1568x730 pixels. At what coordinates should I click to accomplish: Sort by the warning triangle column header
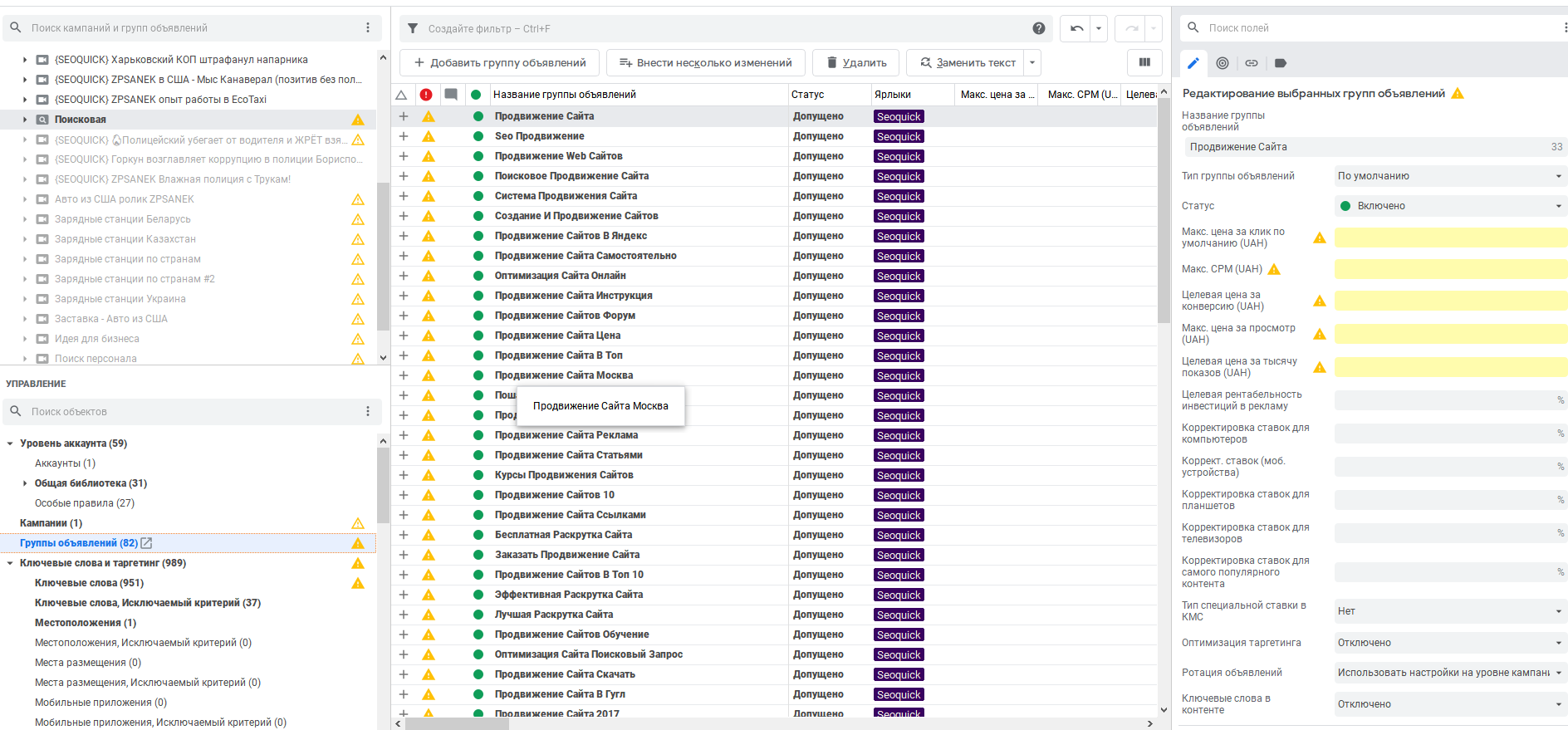tap(401, 95)
